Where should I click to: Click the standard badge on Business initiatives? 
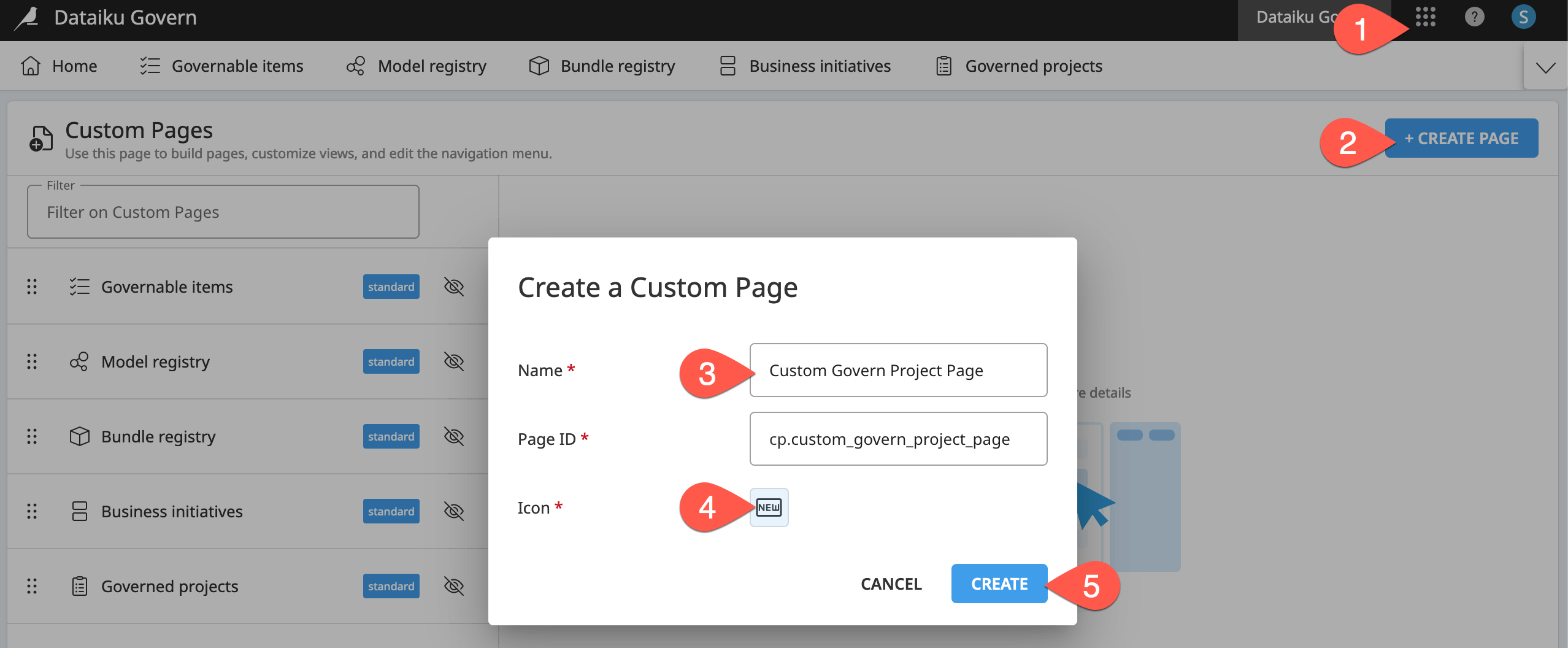pyautogui.click(x=391, y=511)
